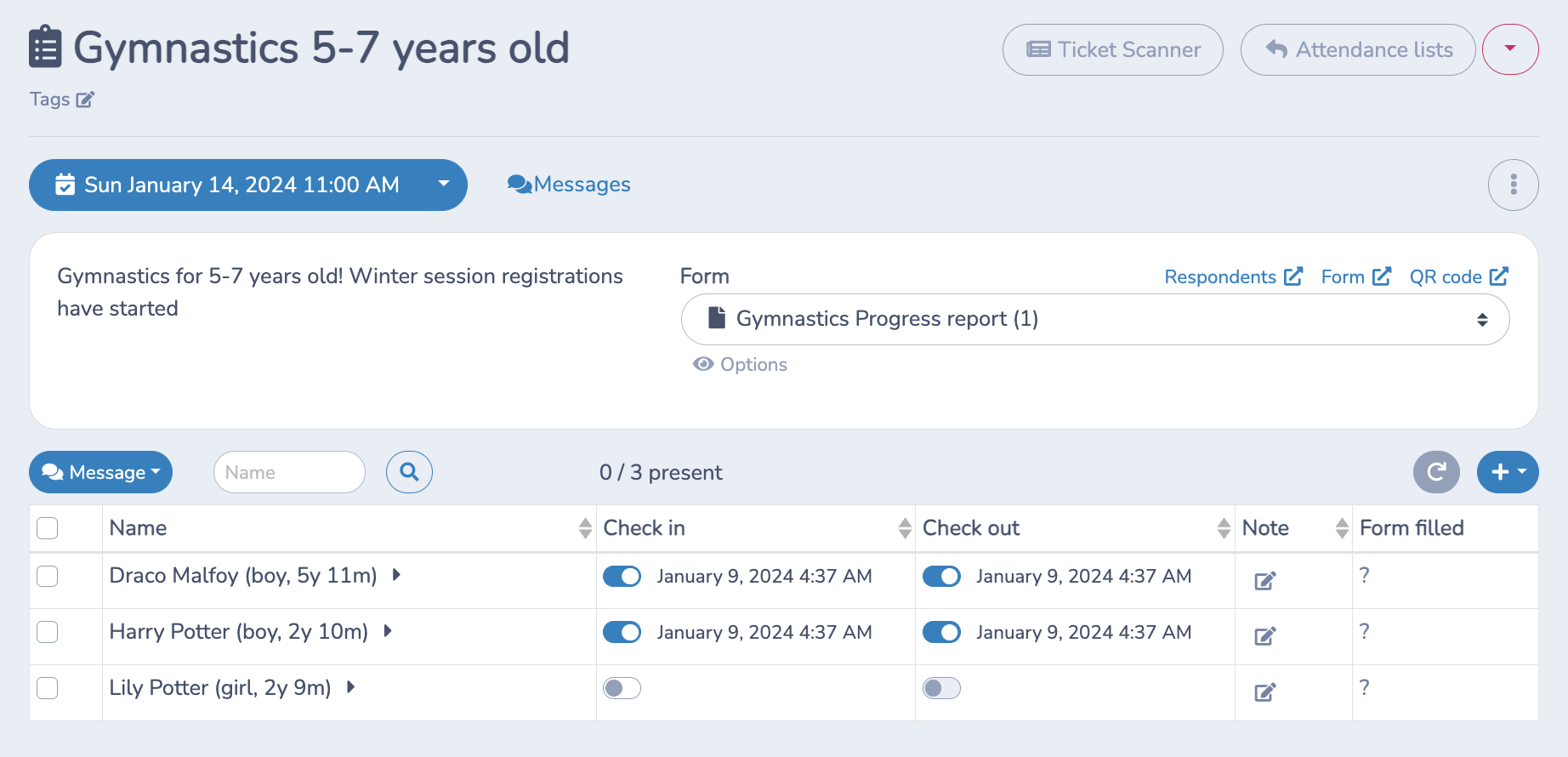Enable Lily Potter check-in toggle

coord(622,688)
